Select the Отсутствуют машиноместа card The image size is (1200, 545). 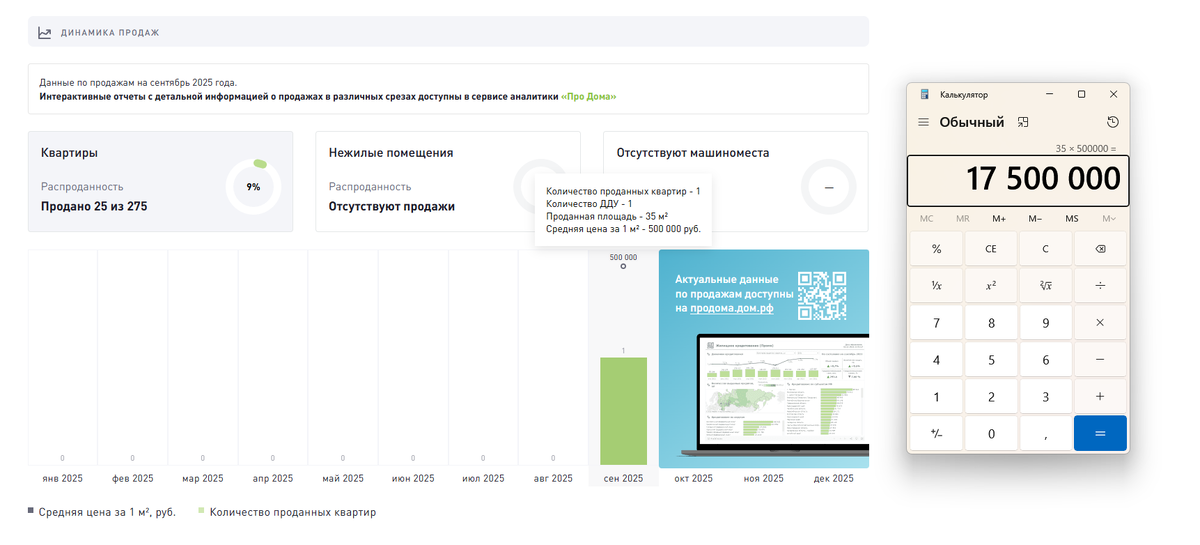tap(736, 181)
